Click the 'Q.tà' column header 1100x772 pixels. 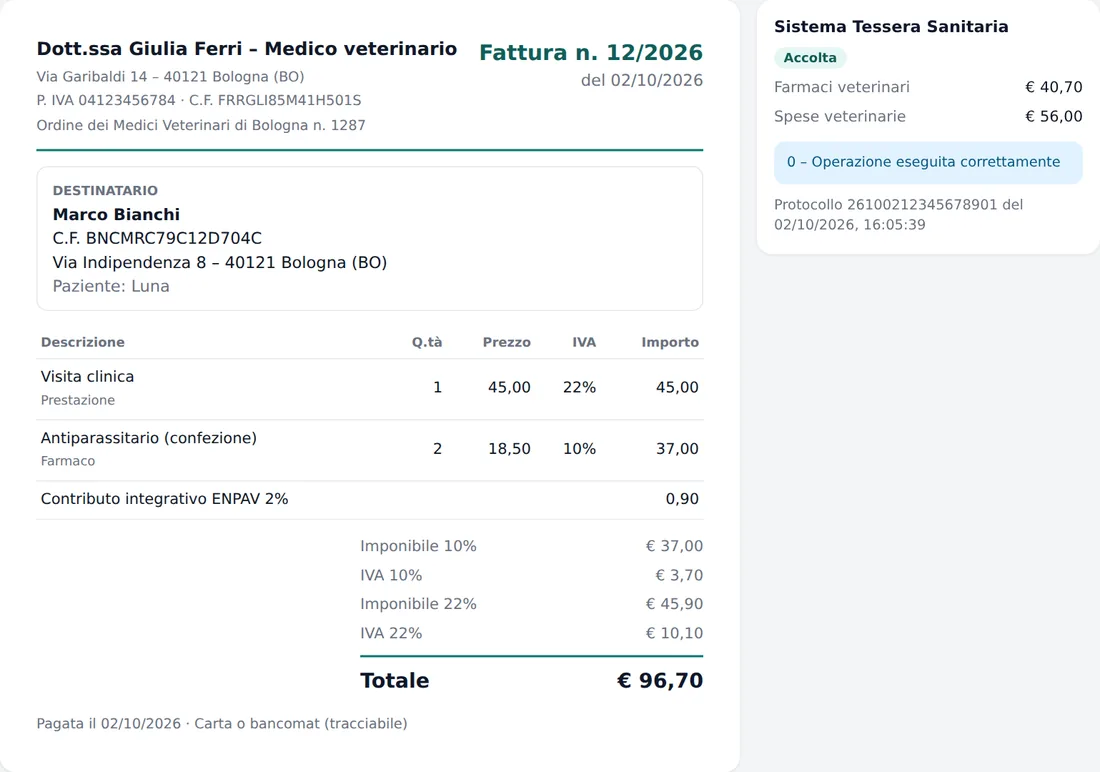pyautogui.click(x=427, y=342)
